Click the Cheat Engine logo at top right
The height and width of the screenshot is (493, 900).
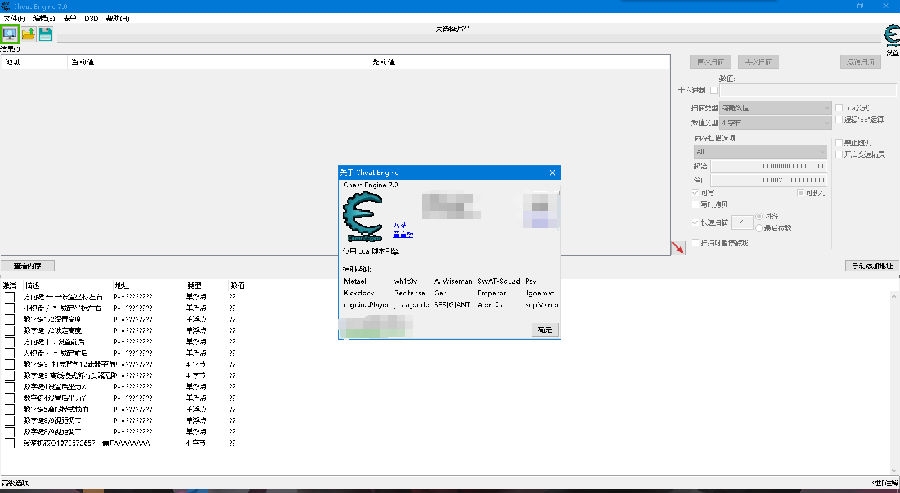[x=891, y=36]
